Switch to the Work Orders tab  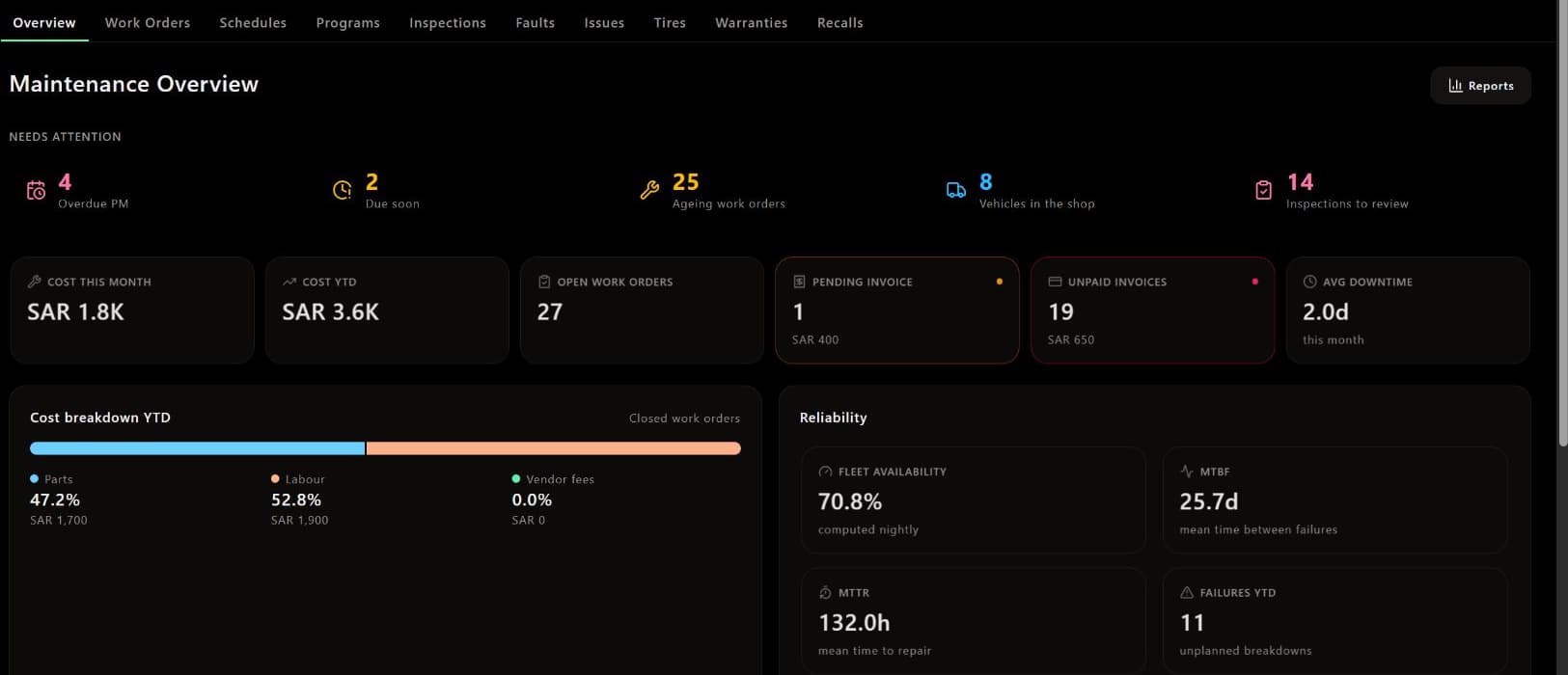[148, 22]
